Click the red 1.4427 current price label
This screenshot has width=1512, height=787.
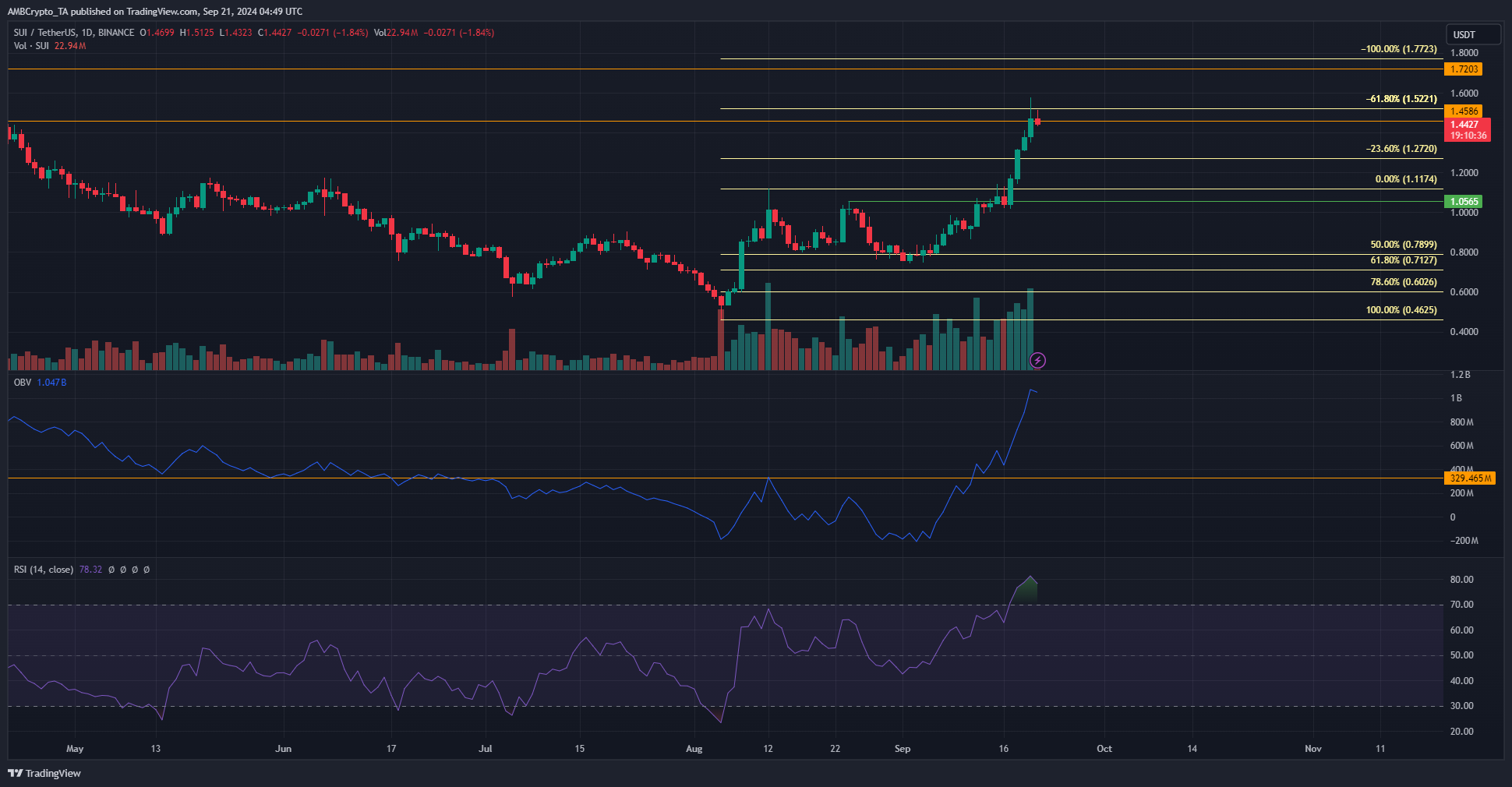1467,125
